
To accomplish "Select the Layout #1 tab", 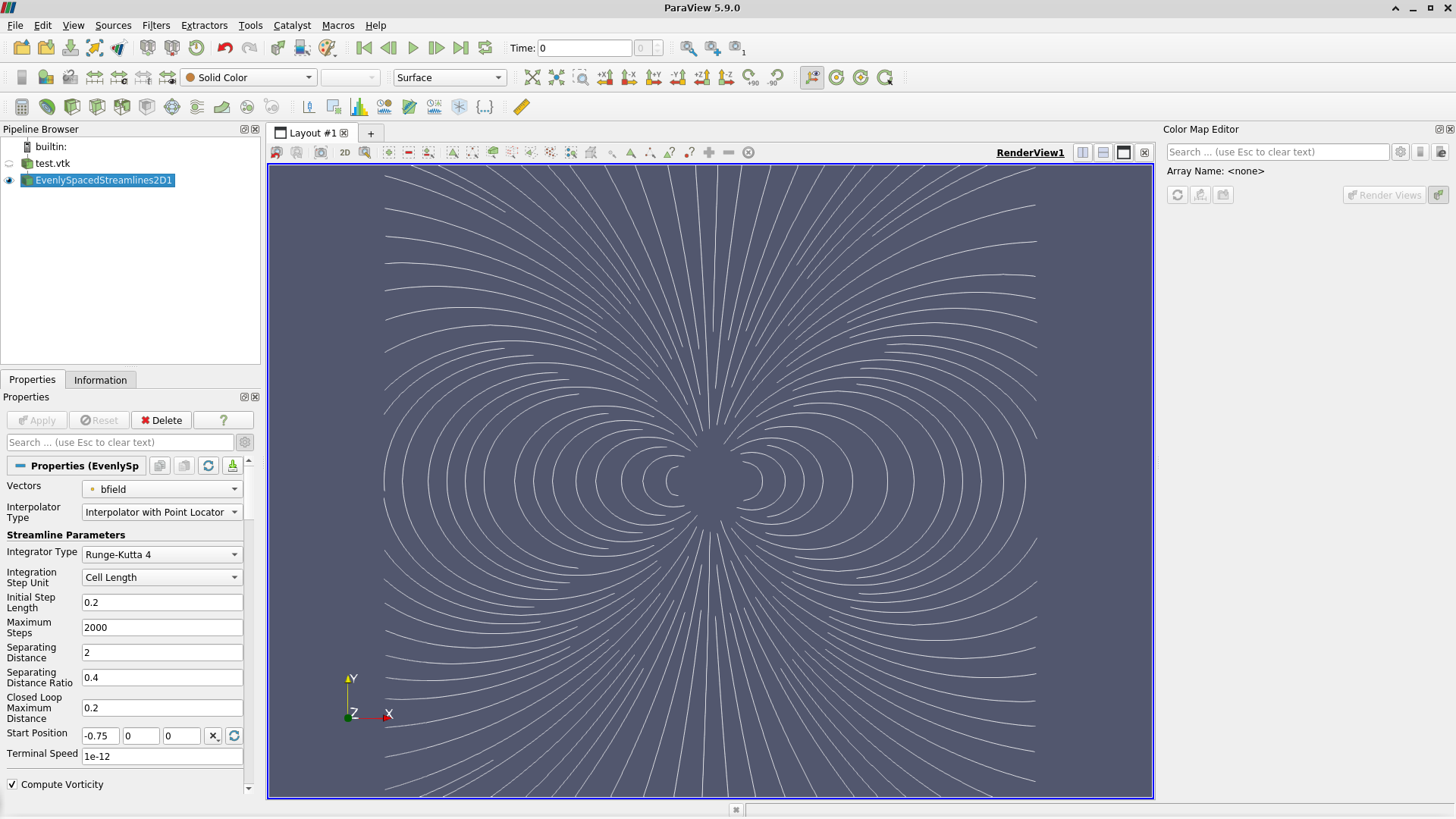I will (x=312, y=133).
